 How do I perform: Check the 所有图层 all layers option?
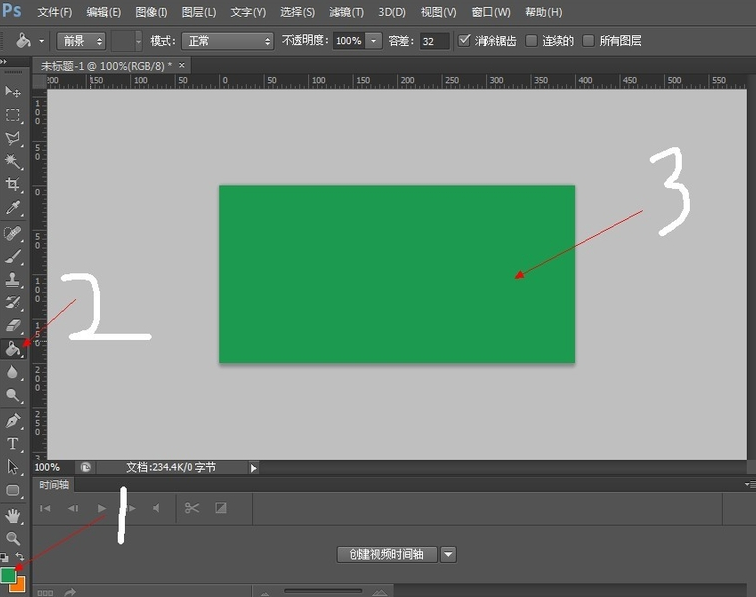588,41
